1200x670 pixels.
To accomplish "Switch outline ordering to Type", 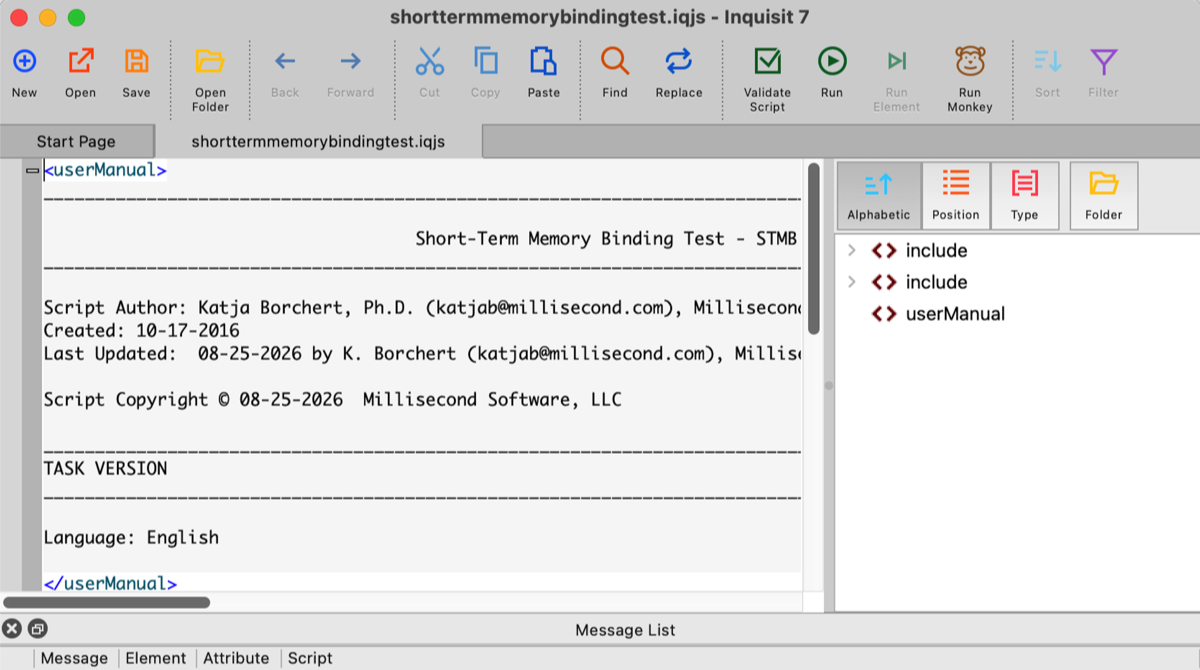I will point(1025,196).
